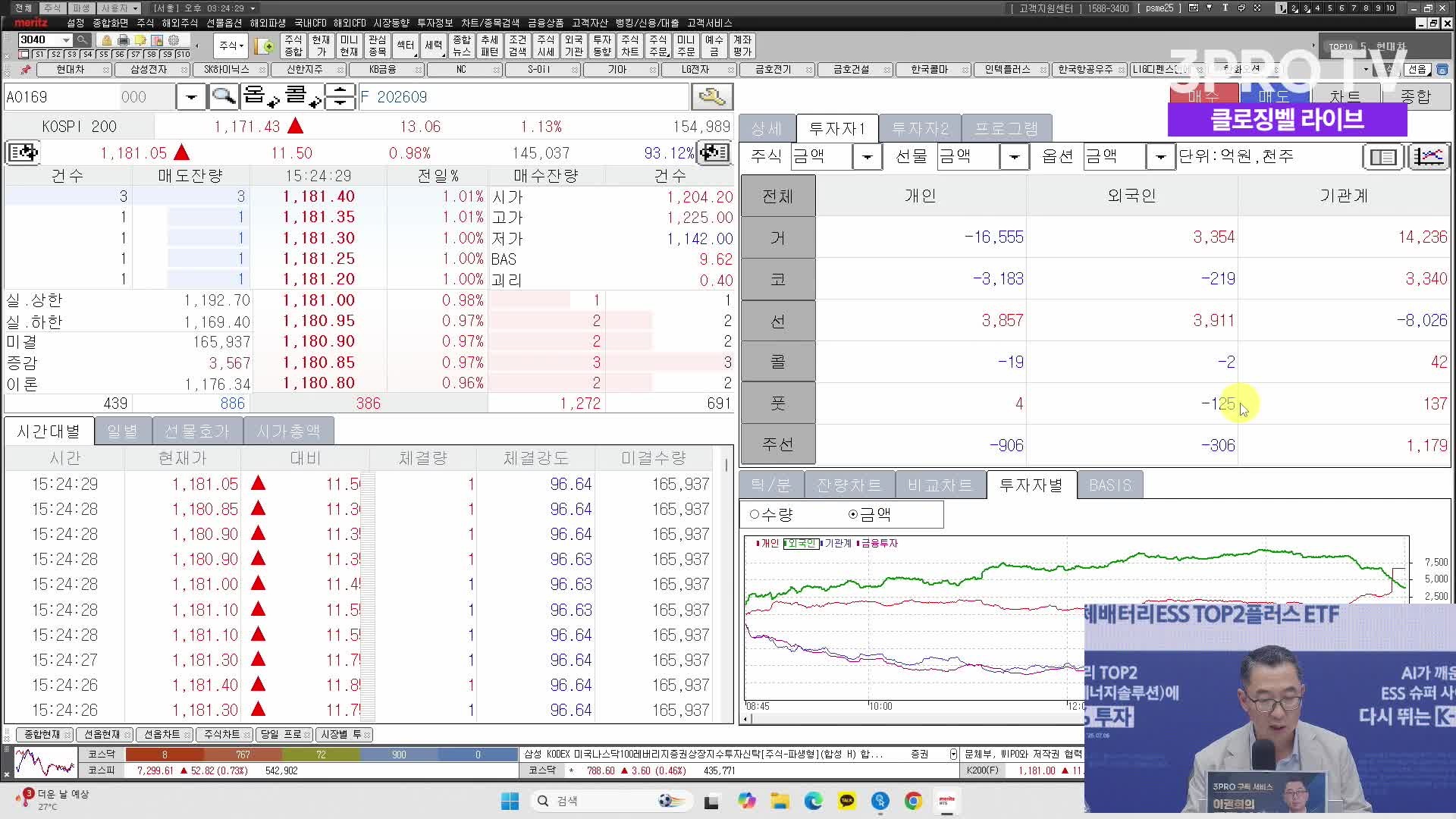Open the investor chart view icon
This screenshot has height=819, width=1456.
(1428, 157)
